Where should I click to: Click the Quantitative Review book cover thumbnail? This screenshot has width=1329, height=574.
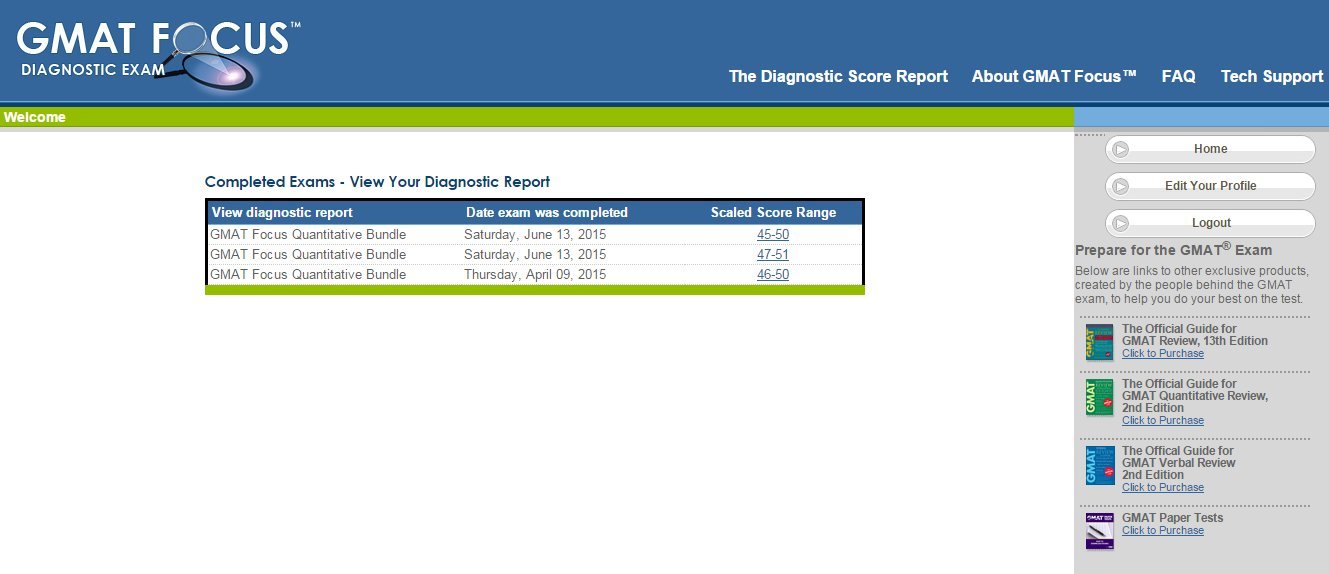click(1100, 397)
